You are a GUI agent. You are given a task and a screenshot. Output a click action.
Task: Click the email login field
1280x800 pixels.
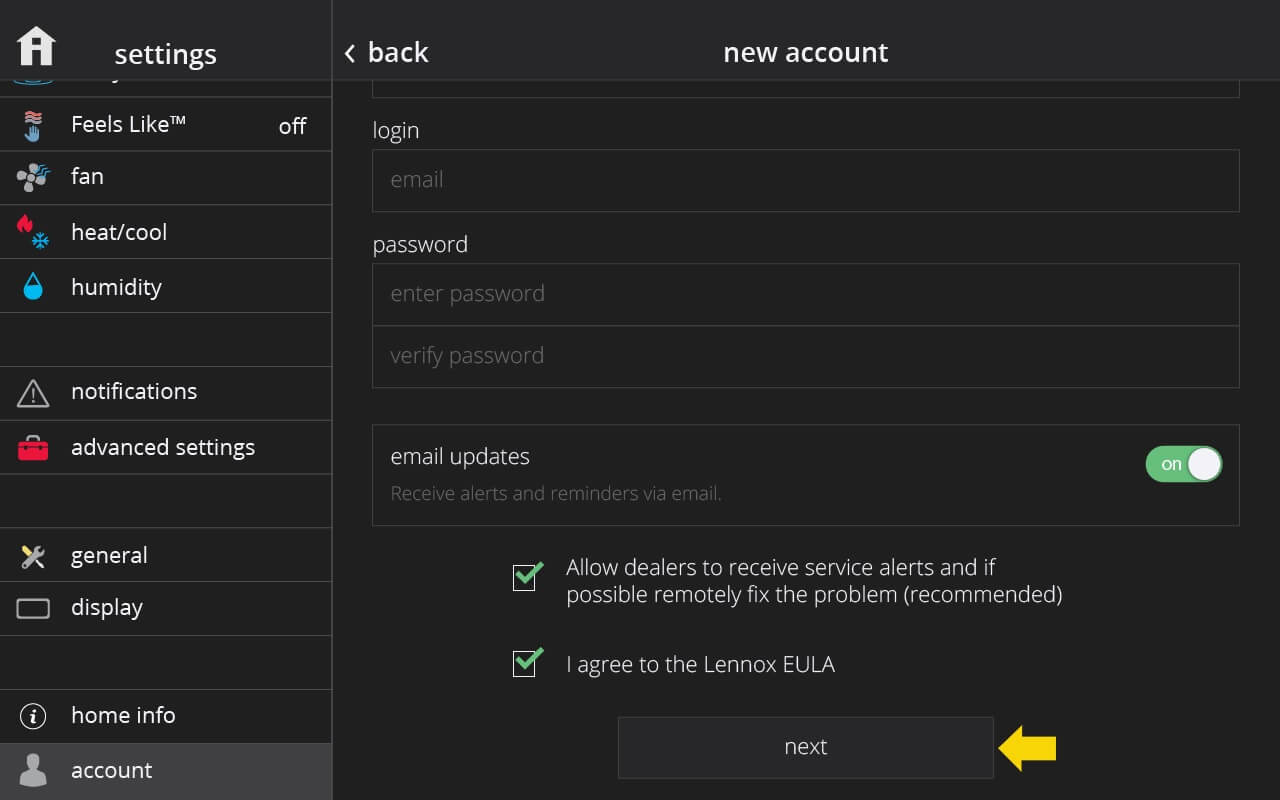point(806,180)
